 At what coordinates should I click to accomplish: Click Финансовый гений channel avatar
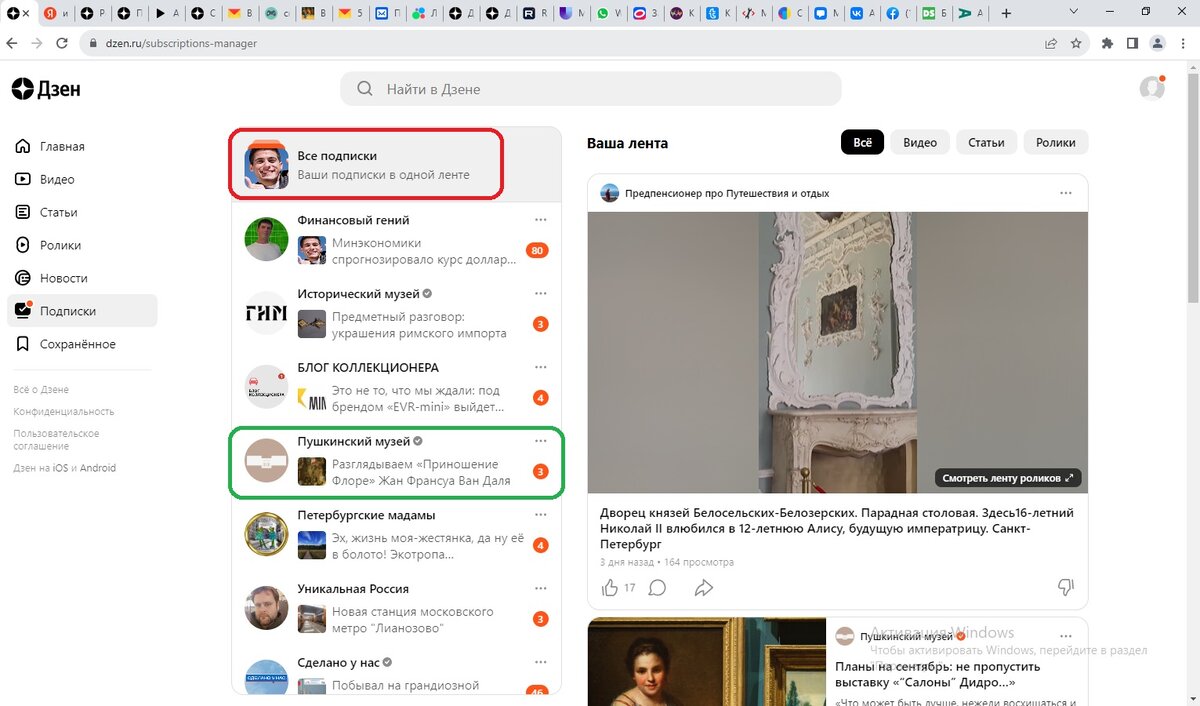pyautogui.click(x=267, y=240)
